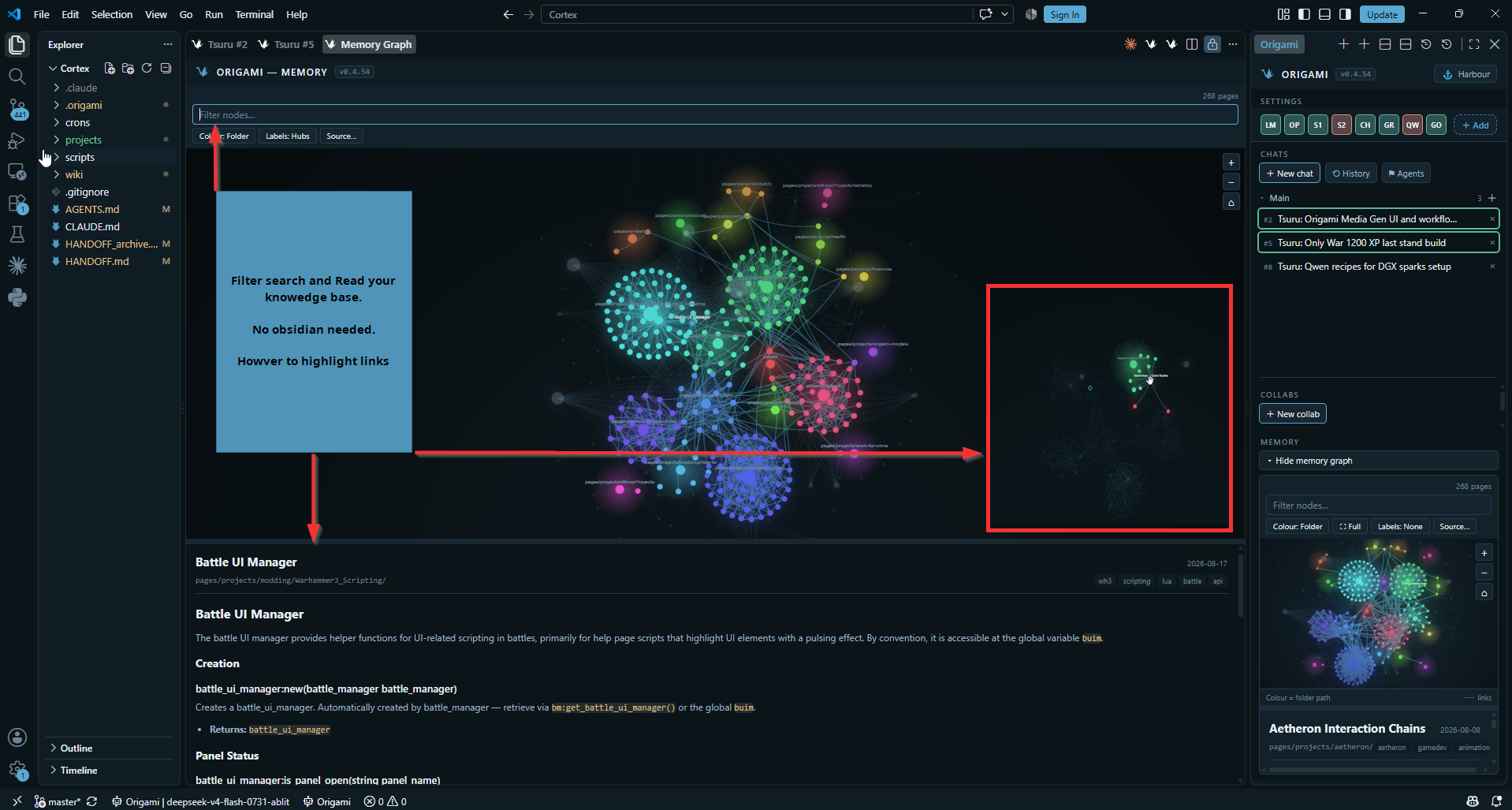Open Labels: None dropdown in side graph

click(x=1400, y=526)
